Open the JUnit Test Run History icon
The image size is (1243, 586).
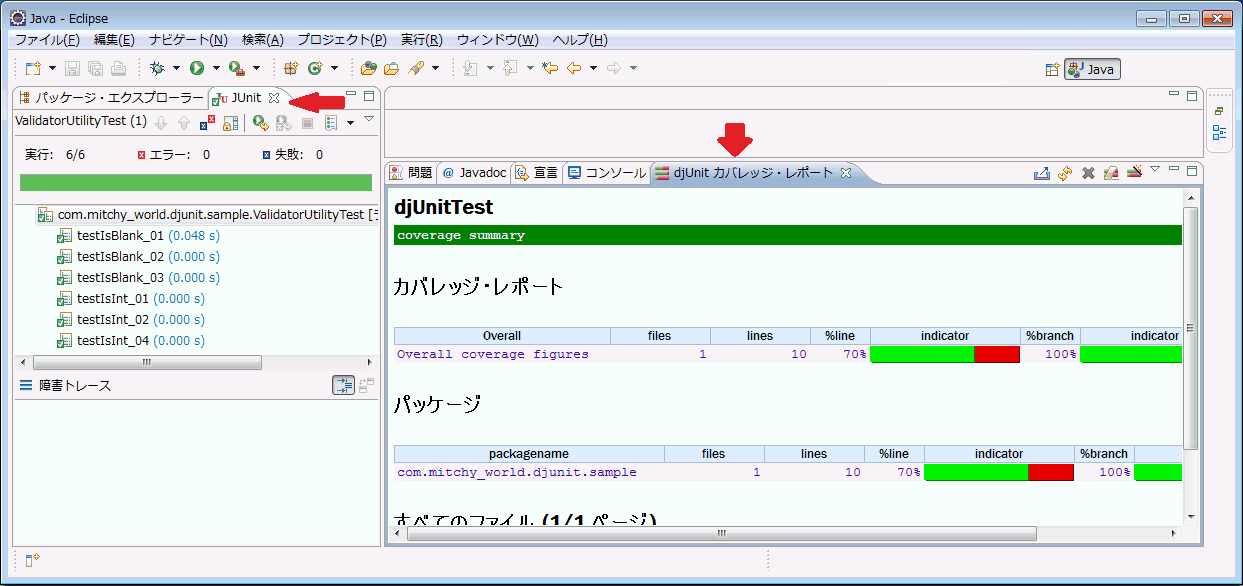pyautogui.click(x=331, y=122)
